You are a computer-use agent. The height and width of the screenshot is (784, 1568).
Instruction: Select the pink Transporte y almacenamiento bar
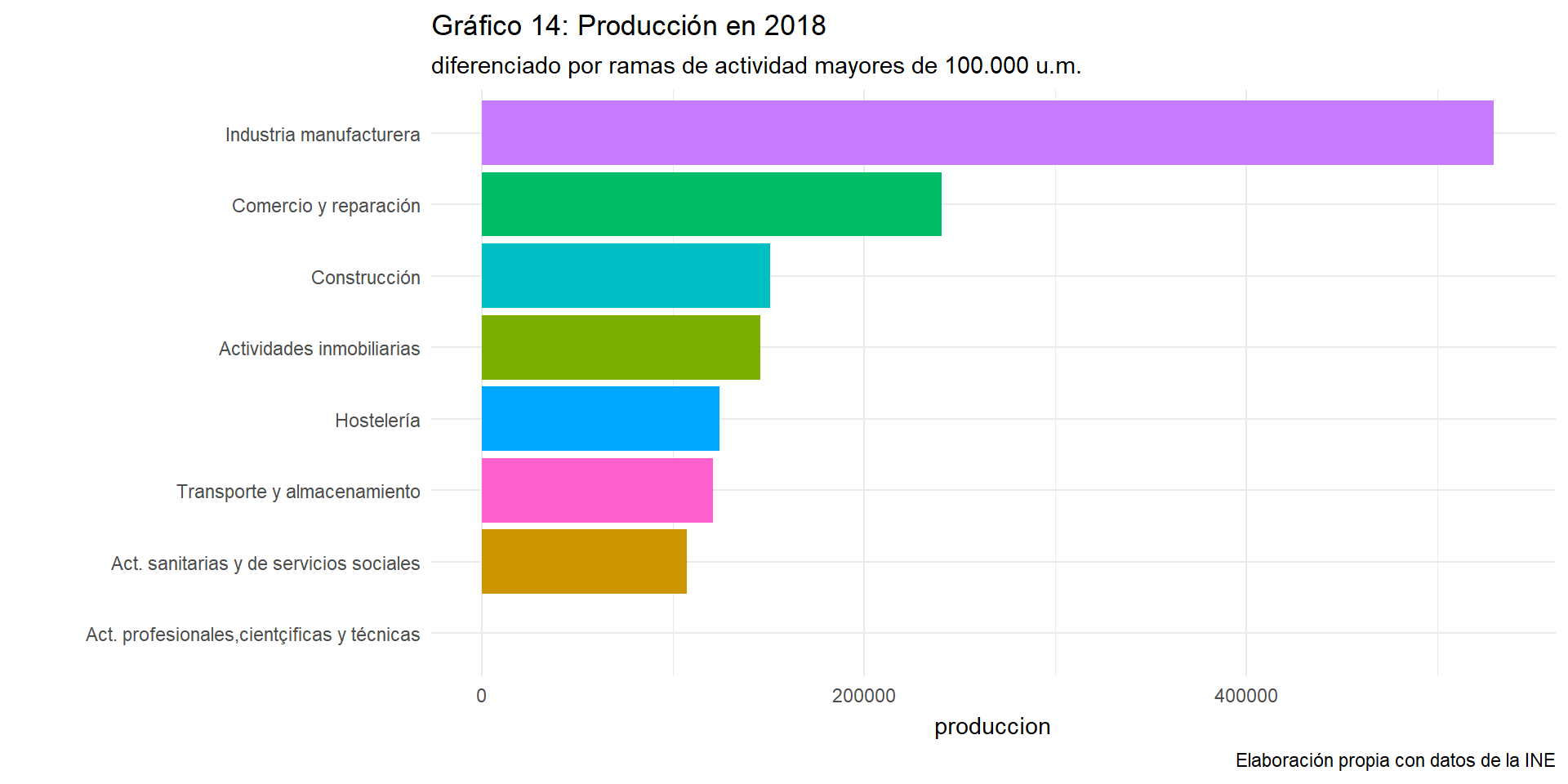click(x=597, y=490)
